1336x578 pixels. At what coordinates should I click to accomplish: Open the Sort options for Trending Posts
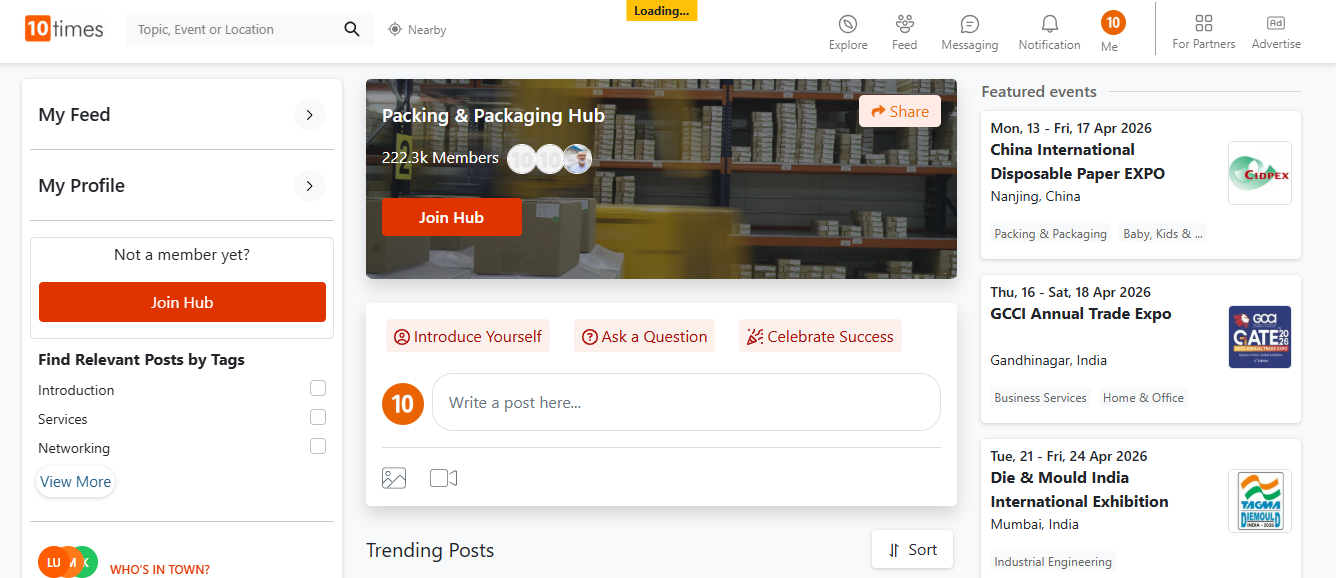point(911,549)
